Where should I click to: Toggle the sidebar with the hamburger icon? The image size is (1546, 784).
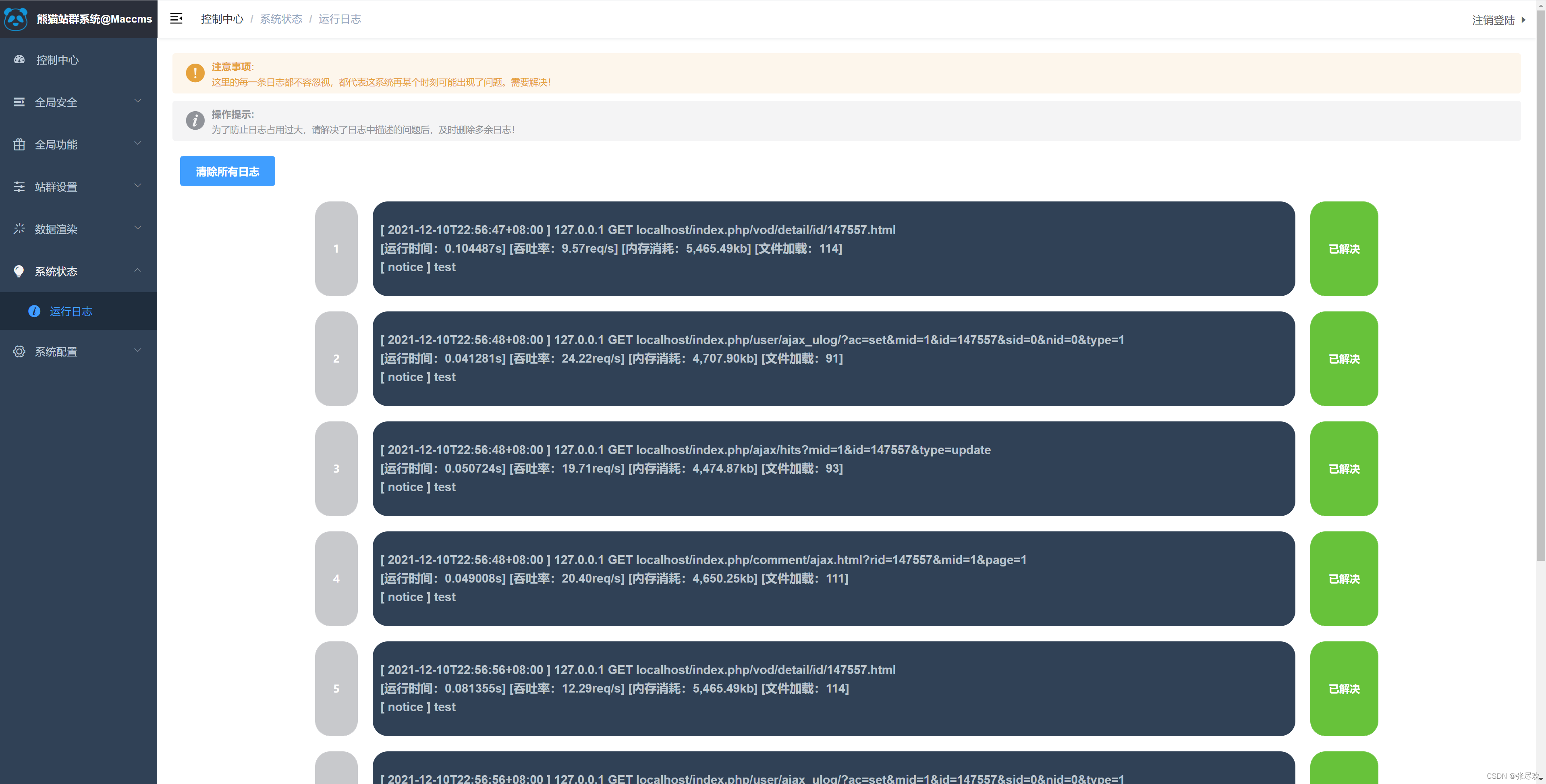pos(176,19)
